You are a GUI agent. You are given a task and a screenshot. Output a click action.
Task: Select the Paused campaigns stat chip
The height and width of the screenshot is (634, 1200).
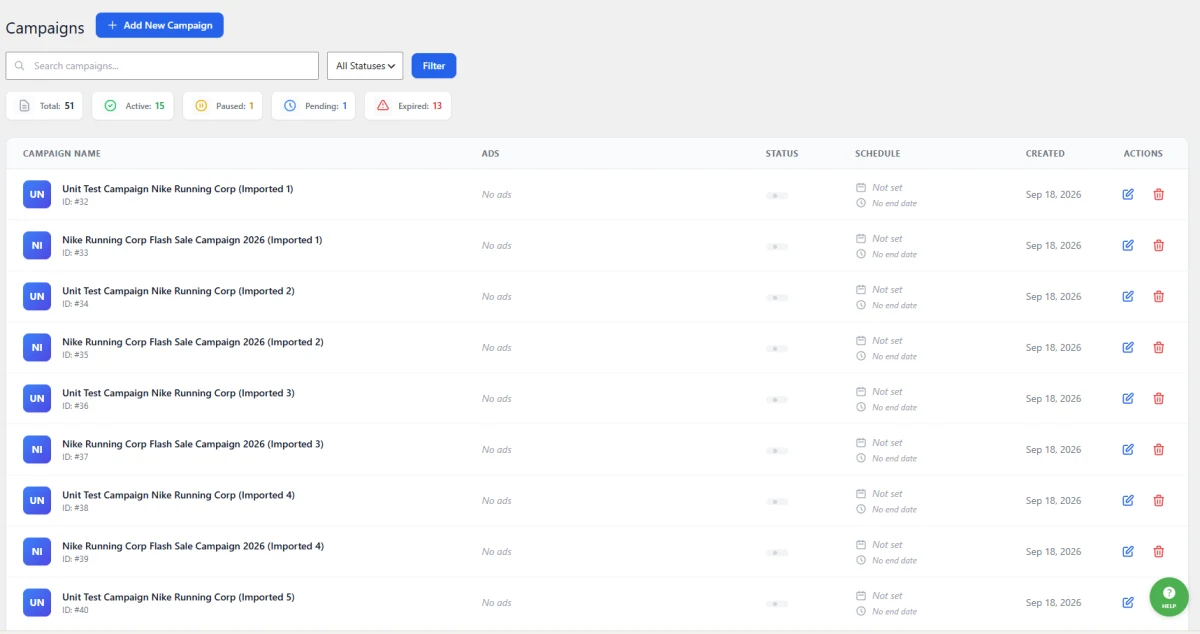pos(223,106)
